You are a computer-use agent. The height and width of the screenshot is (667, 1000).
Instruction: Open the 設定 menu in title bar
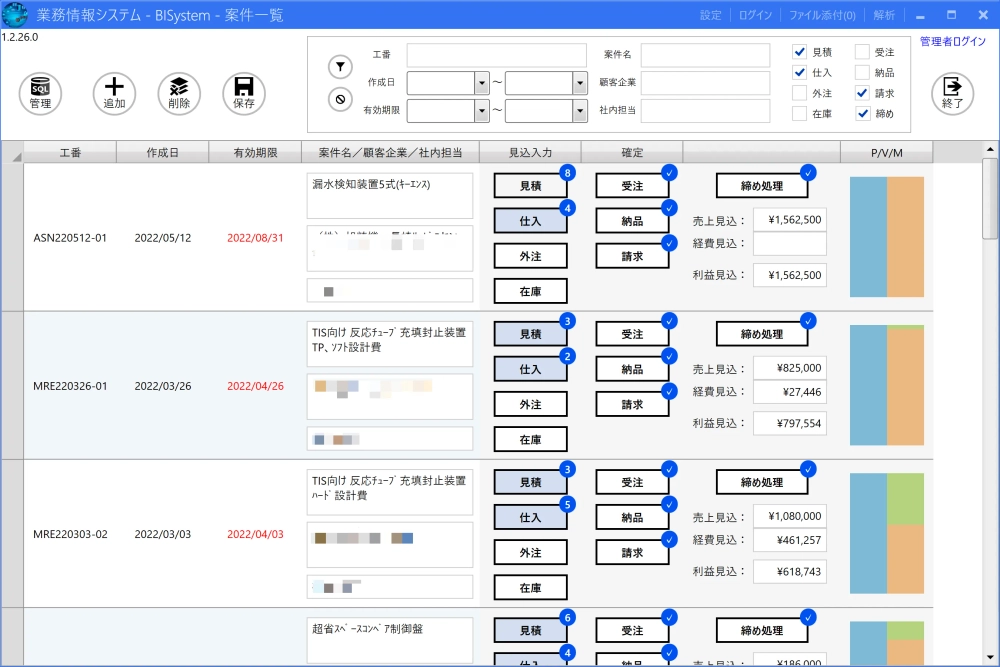coord(710,15)
